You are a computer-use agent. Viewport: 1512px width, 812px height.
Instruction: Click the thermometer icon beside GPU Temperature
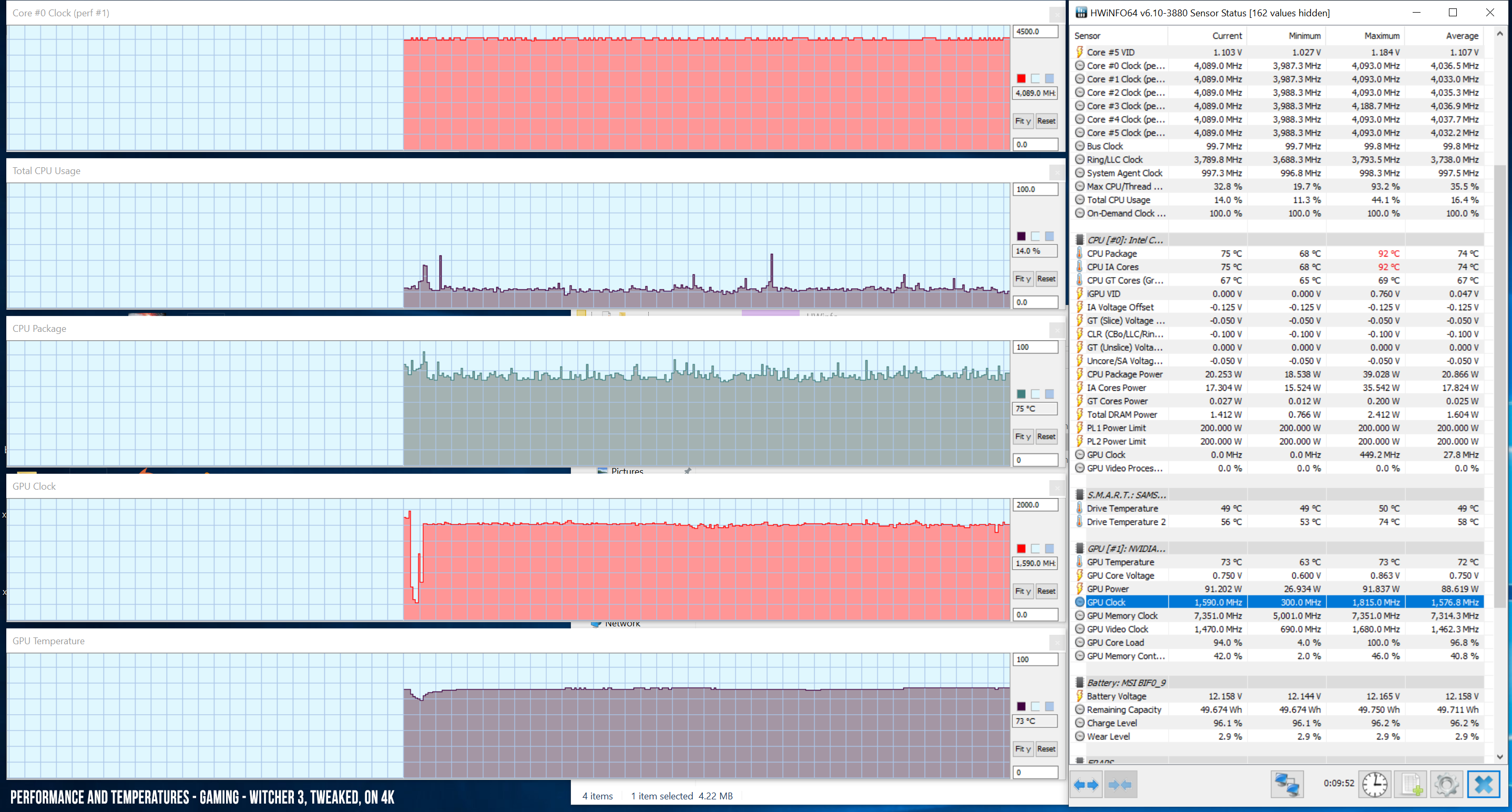[x=1079, y=562]
